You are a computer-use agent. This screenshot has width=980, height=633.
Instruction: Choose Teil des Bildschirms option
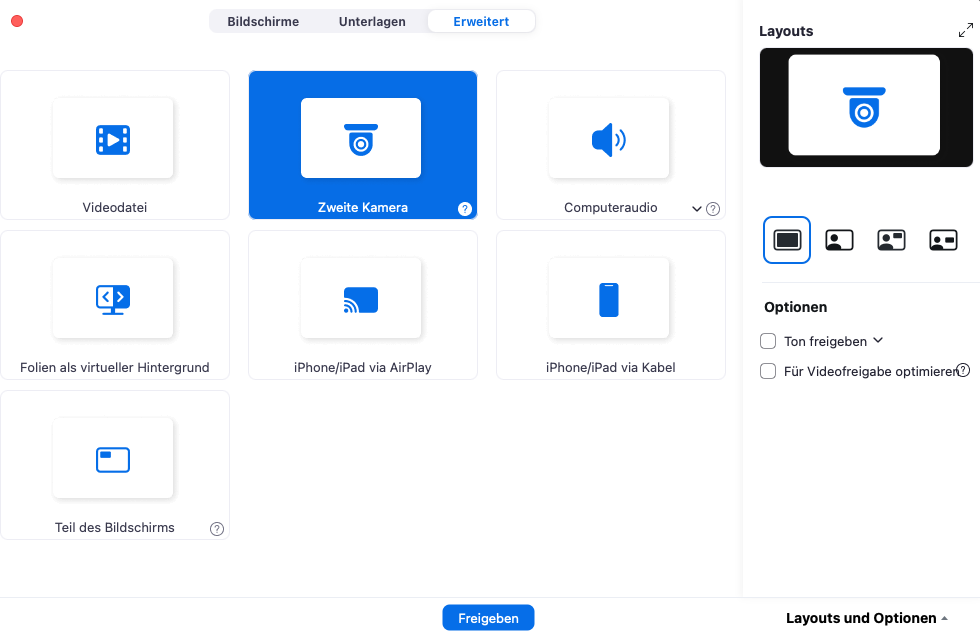click(114, 465)
